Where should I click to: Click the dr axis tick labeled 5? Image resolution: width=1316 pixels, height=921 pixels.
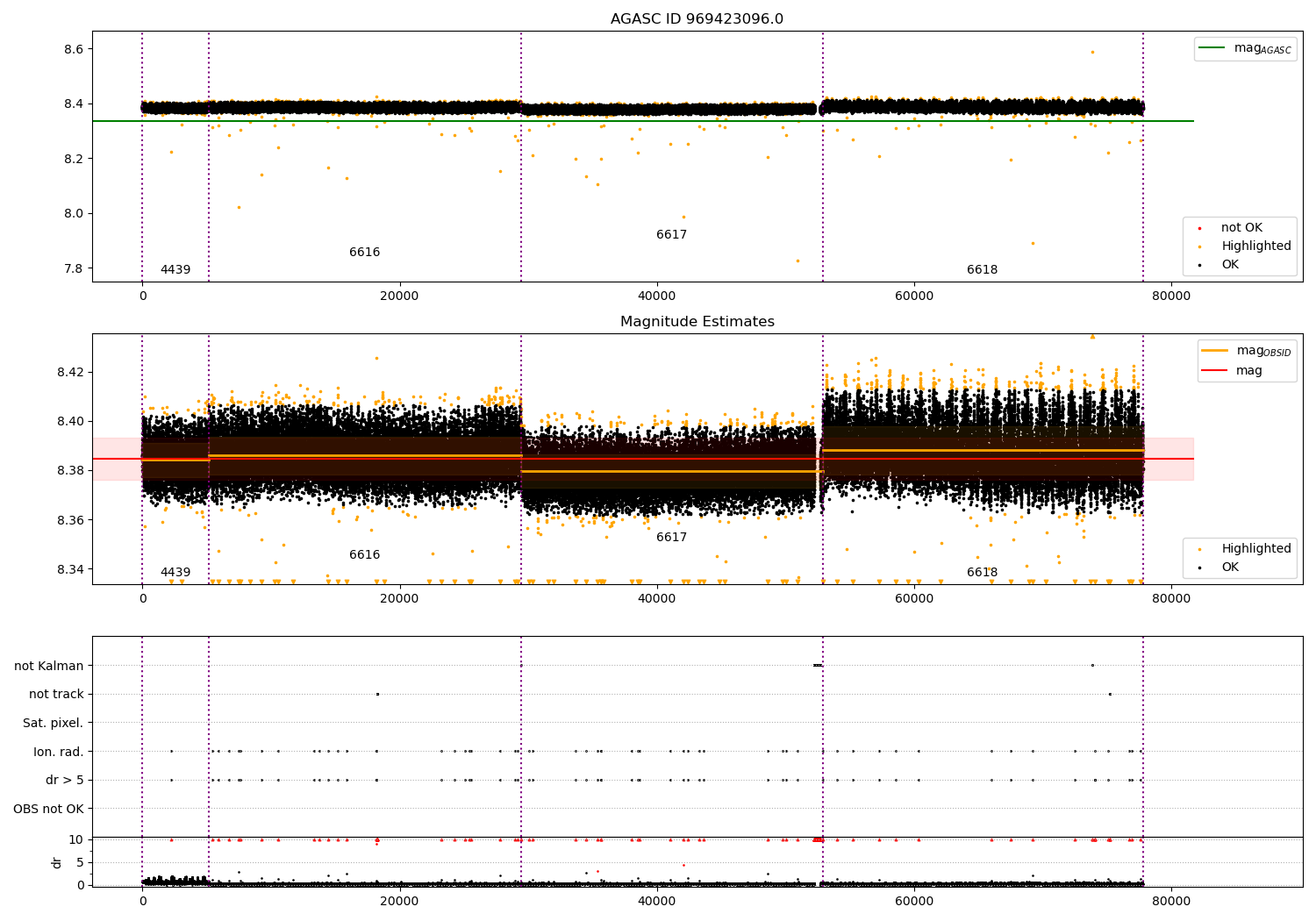tap(81, 863)
